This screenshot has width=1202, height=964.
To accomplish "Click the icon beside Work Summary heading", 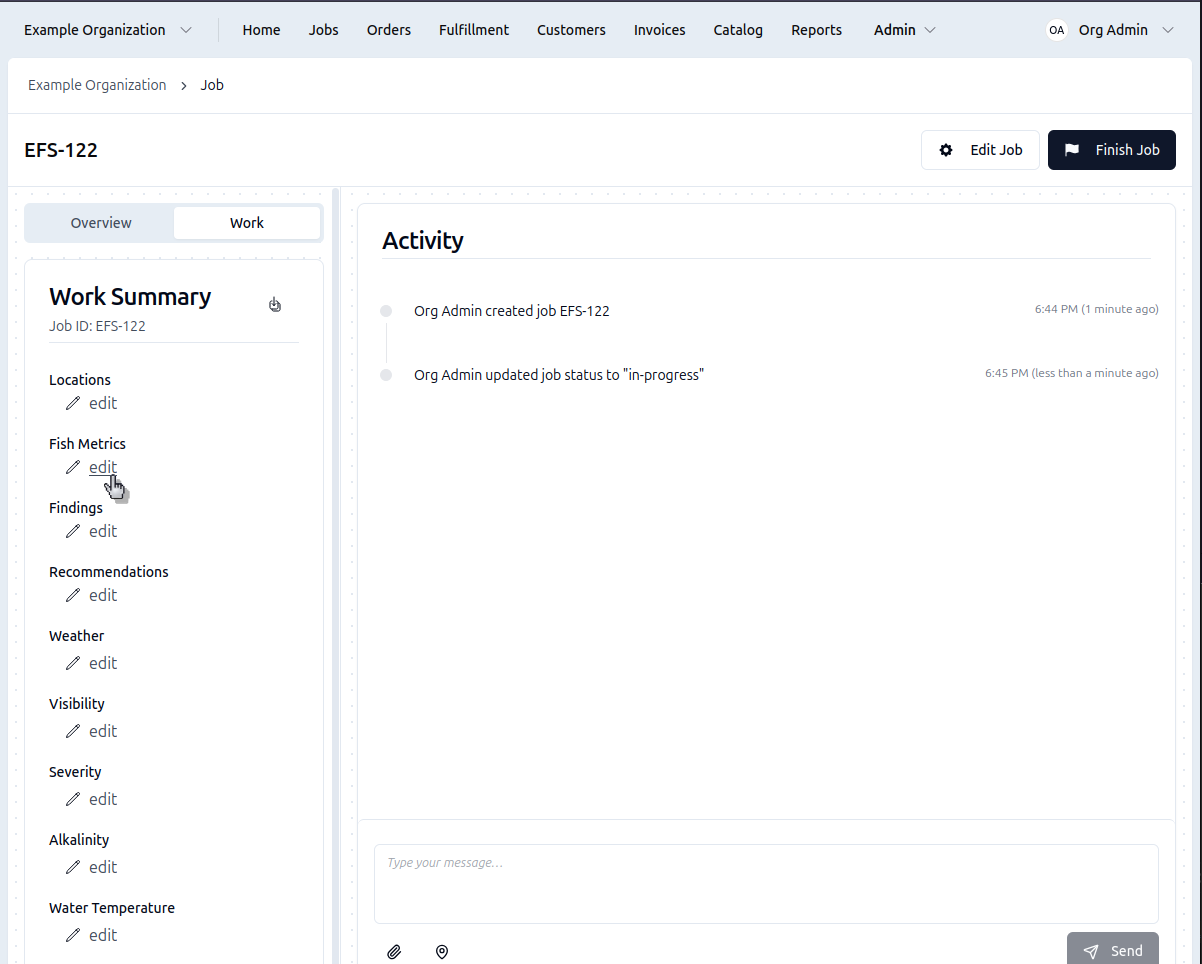I will click(275, 304).
